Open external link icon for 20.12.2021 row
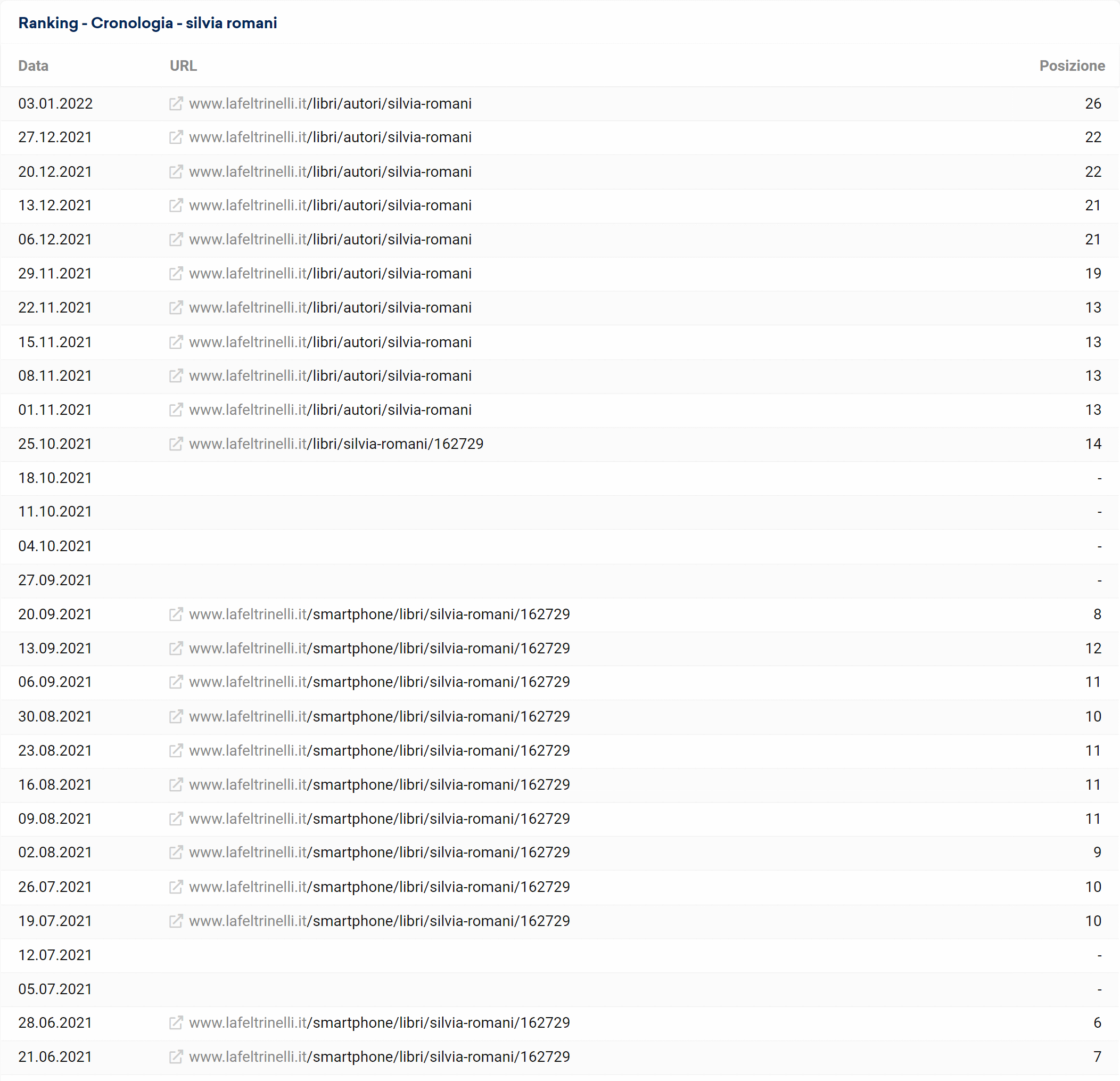The height and width of the screenshot is (1081, 1120). [x=176, y=171]
